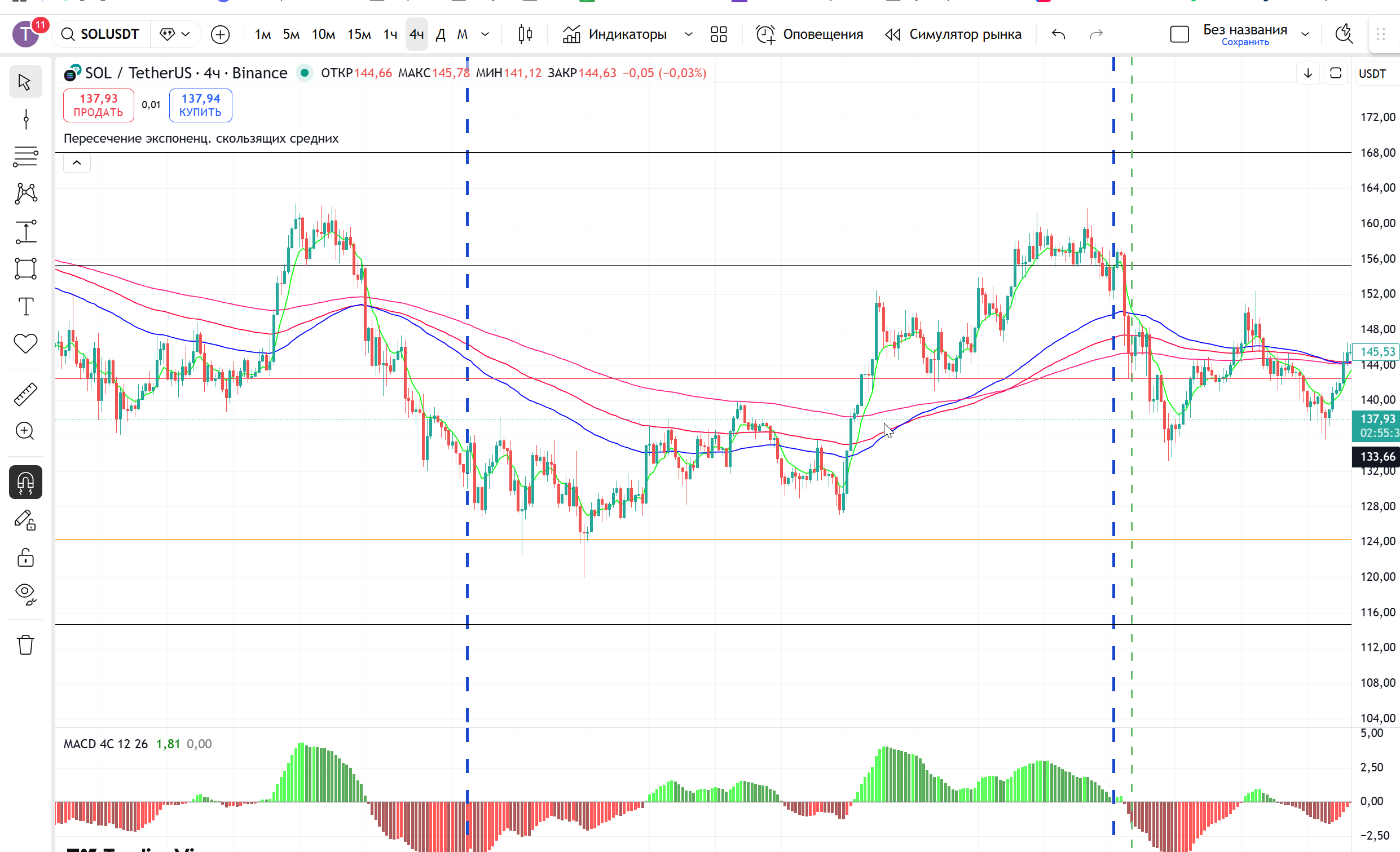Click the blue КУПИТЬ 137,94 button
This screenshot has height=852, width=1400.
pyautogui.click(x=201, y=105)
